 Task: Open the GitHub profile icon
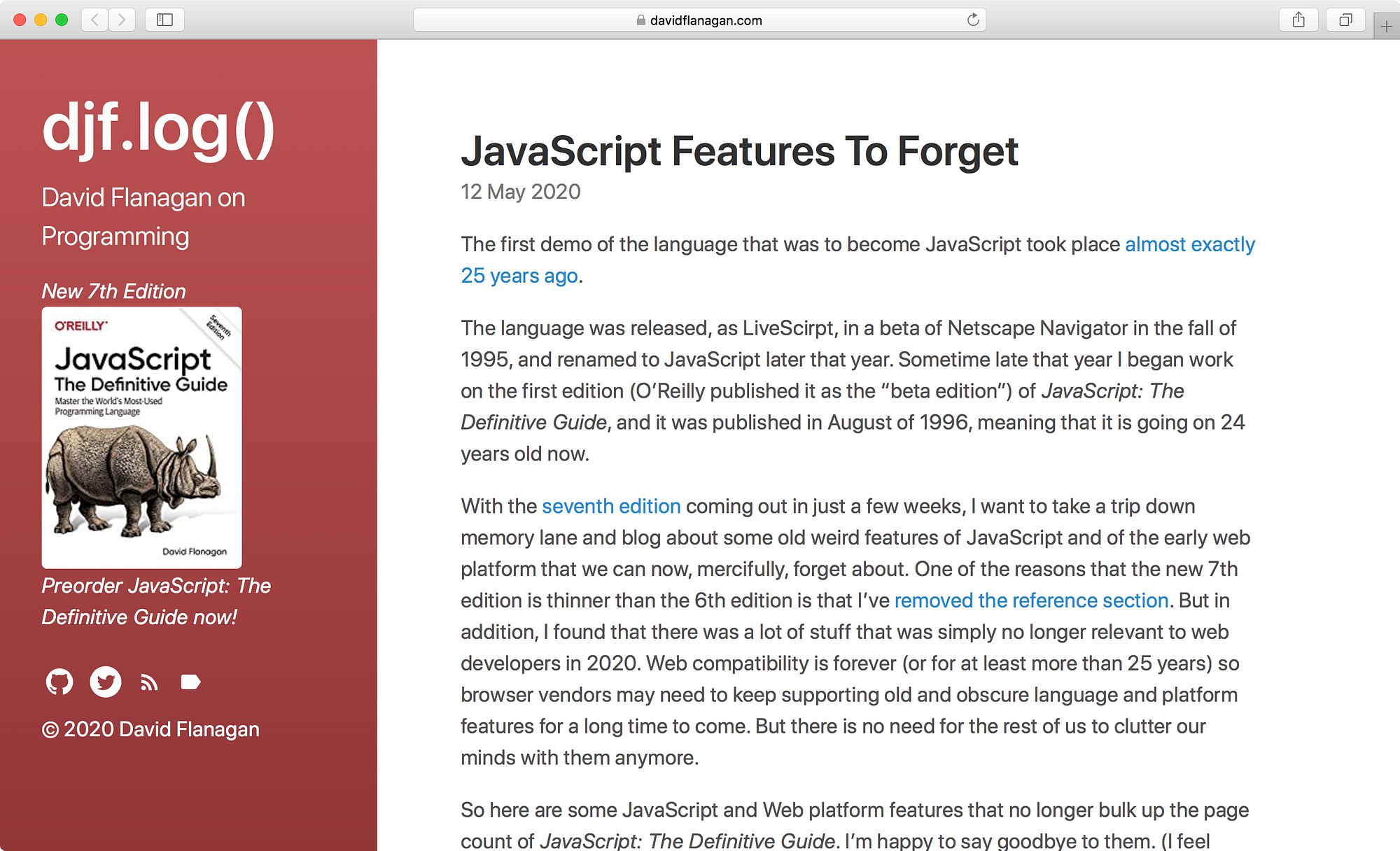tap(59, 682)
